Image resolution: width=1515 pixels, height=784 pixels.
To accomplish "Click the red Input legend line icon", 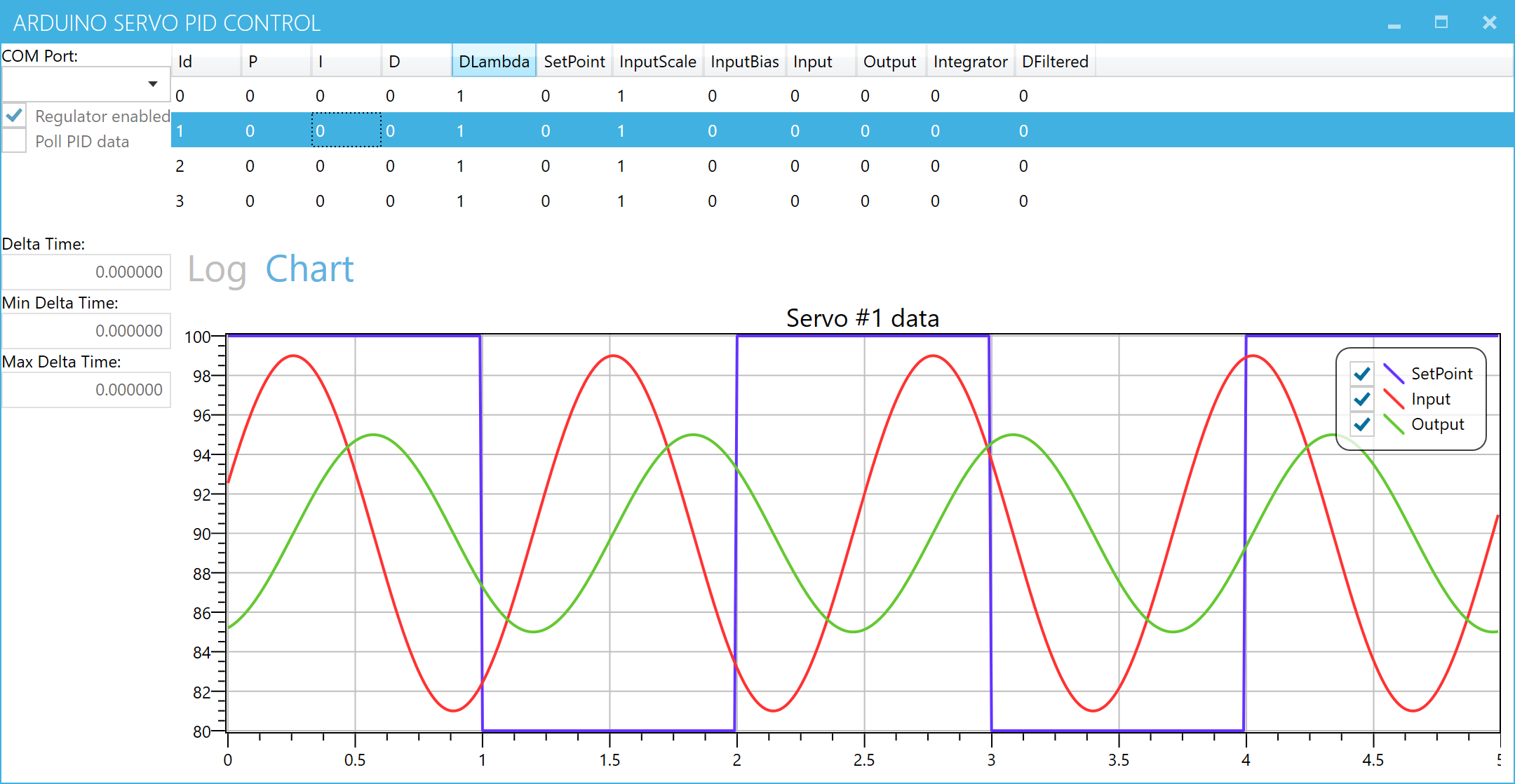I will (x=1393, y=399).
